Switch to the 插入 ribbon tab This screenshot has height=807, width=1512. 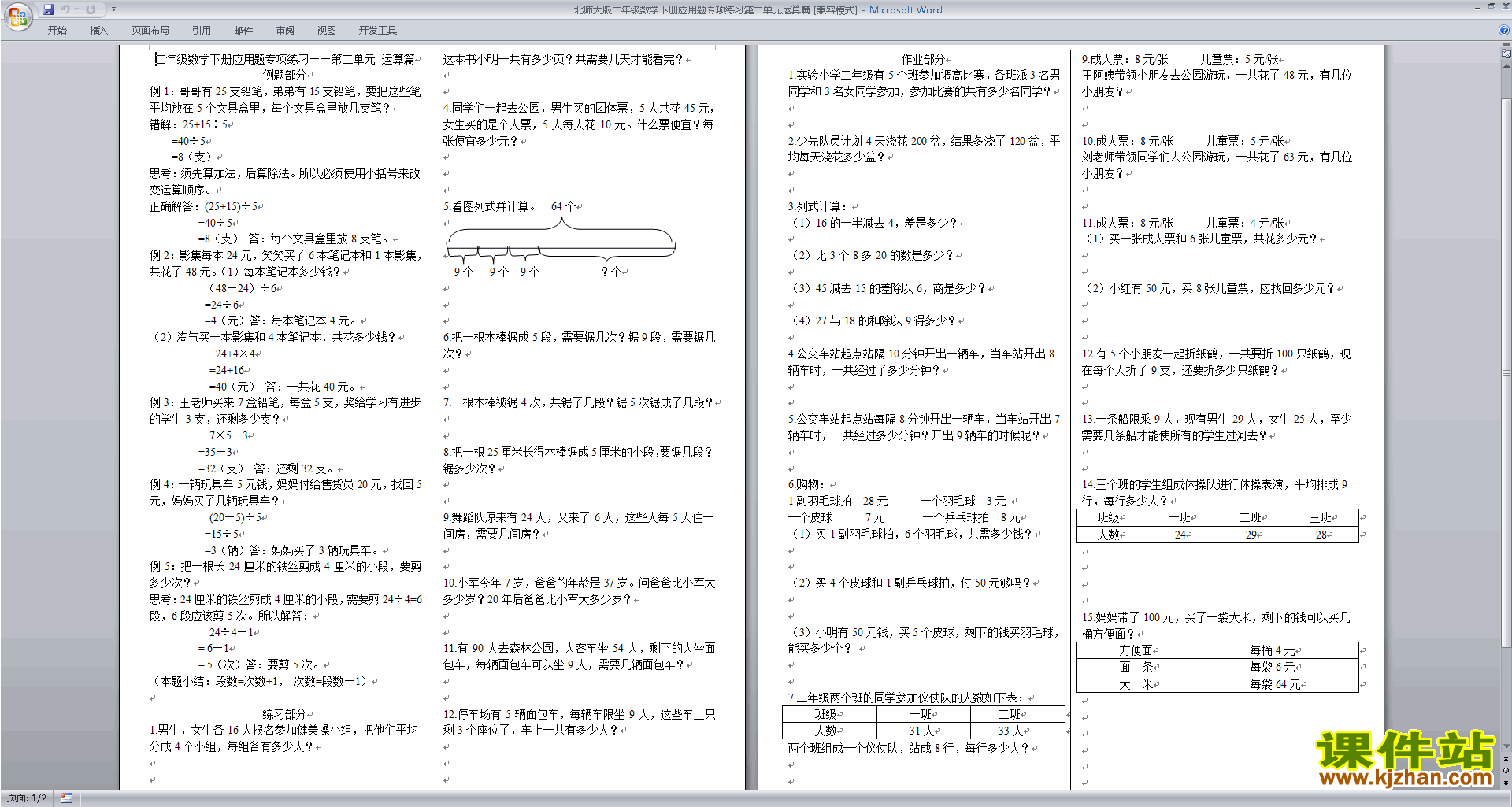click(x=98, y=31)
